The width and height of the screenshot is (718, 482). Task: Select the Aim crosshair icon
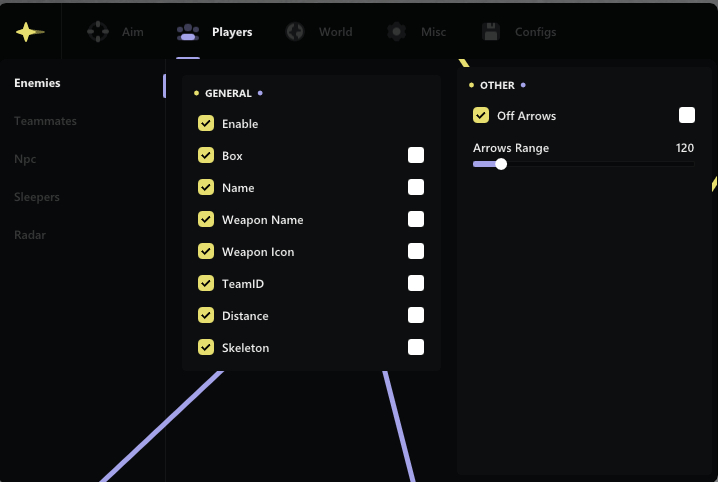[x=98, y=32]
